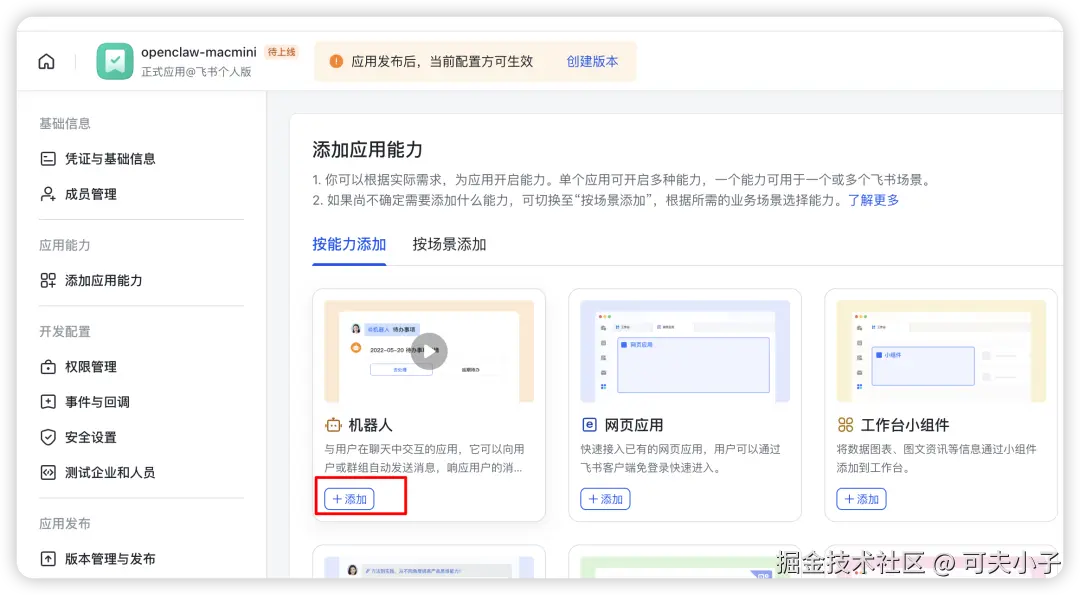
Task: Open the 版本管理与发布 upload icon
Action: coord(48,559)
